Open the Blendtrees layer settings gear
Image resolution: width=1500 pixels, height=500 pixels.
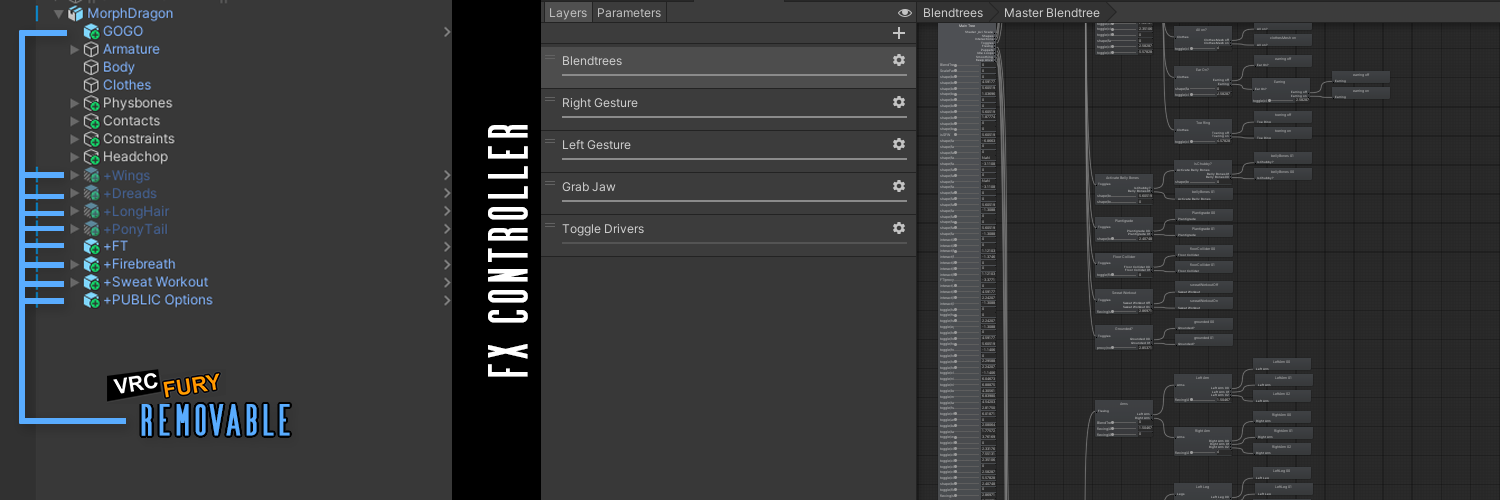[x=898, y=60]
